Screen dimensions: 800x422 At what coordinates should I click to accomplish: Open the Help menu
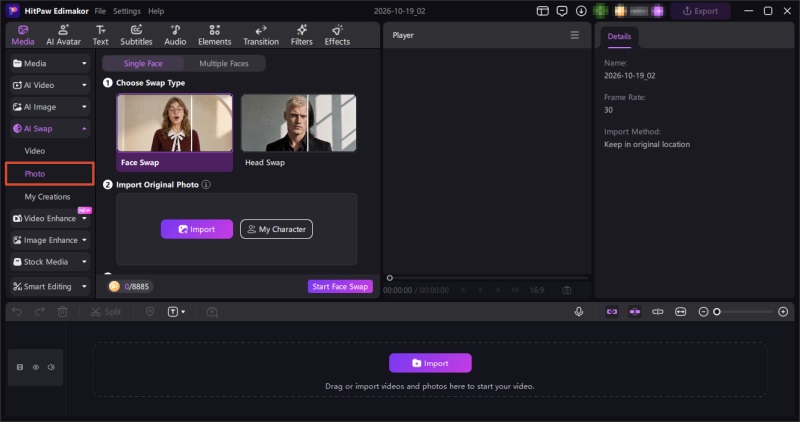click(156, 11)
